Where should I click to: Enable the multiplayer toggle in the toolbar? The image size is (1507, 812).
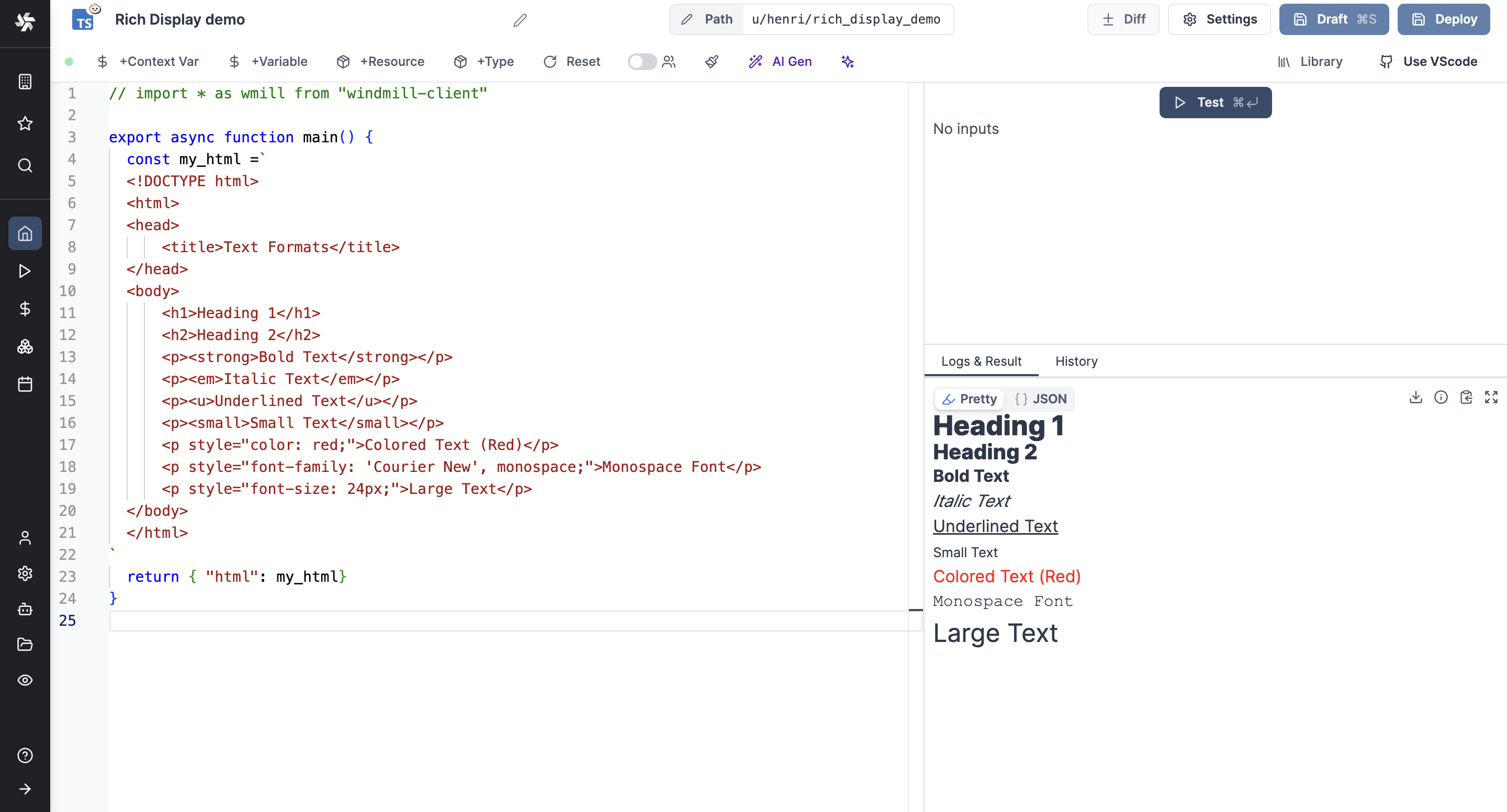(642, 61)
